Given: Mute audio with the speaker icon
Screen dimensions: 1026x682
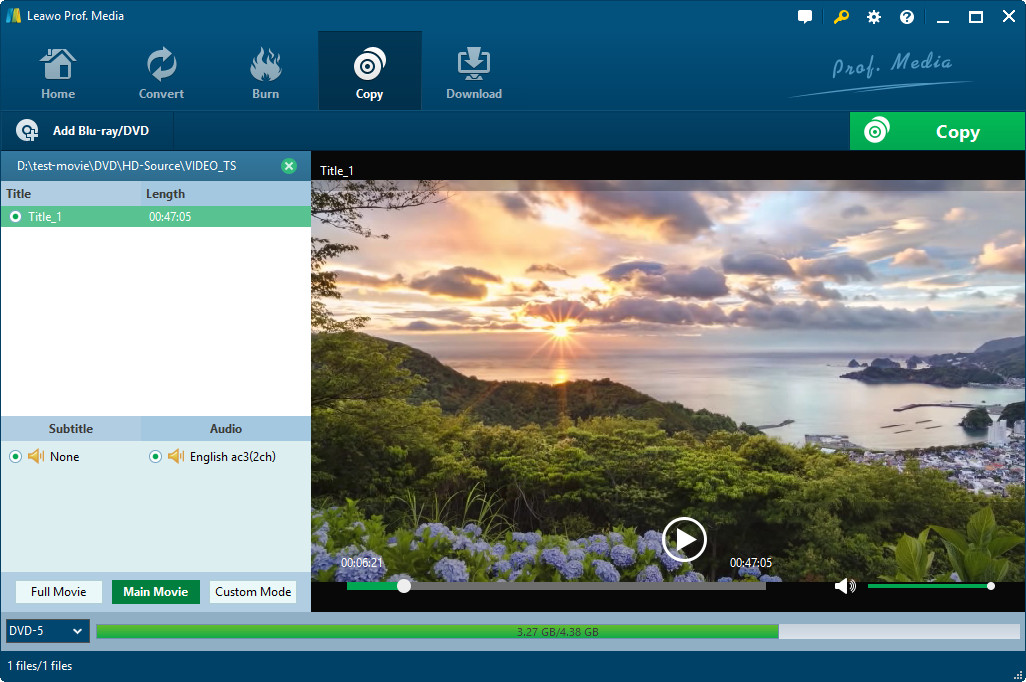Looking at the screenshot, I should 845,586.
